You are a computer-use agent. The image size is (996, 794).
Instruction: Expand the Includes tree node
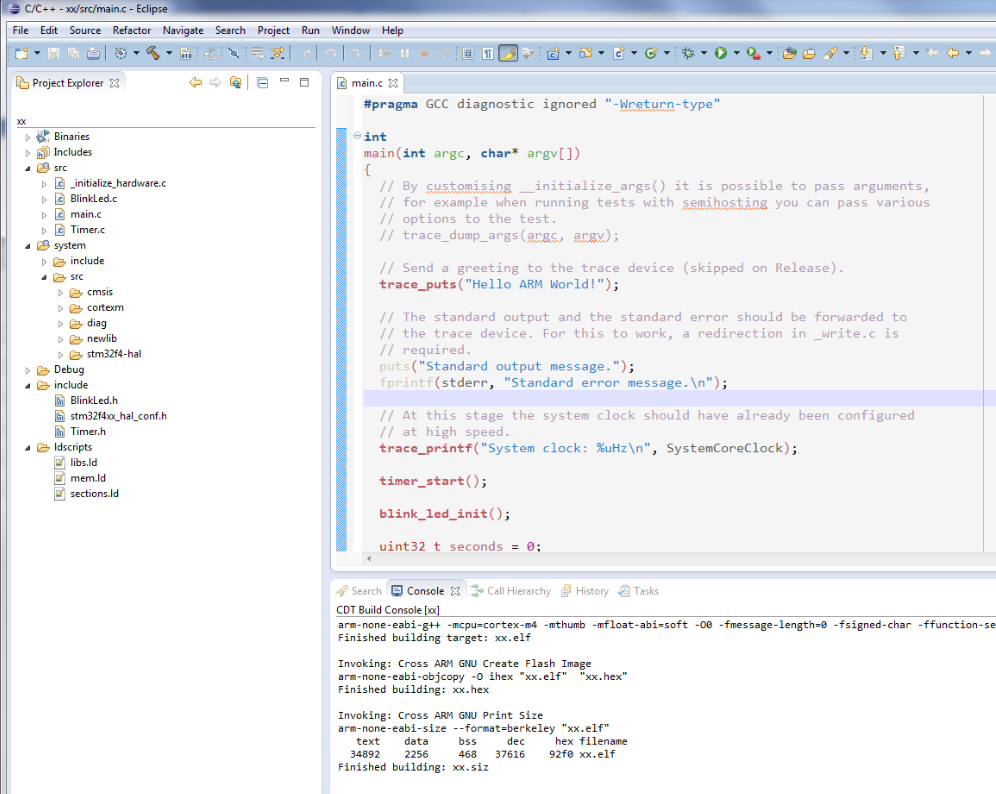point(27,152)
